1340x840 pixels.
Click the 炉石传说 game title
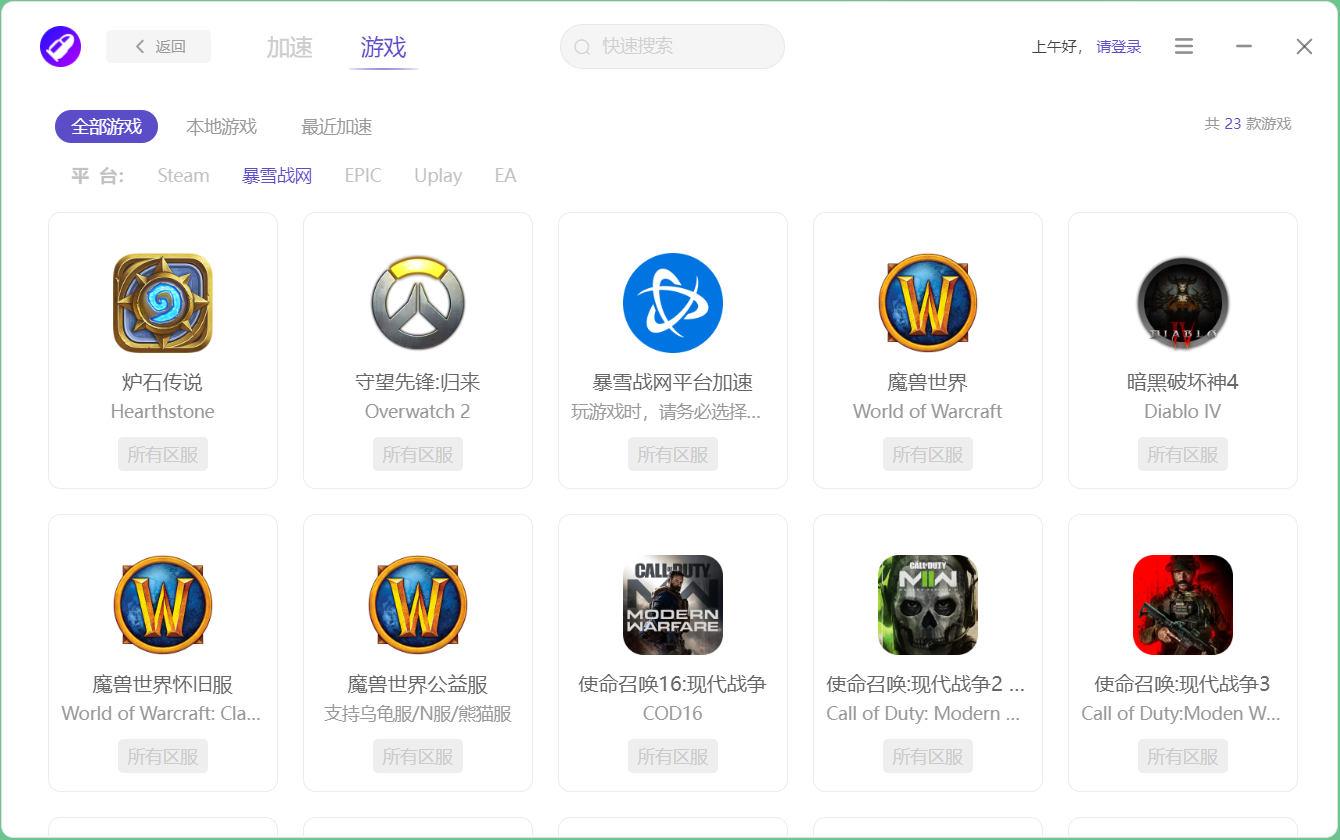[163, 382]
